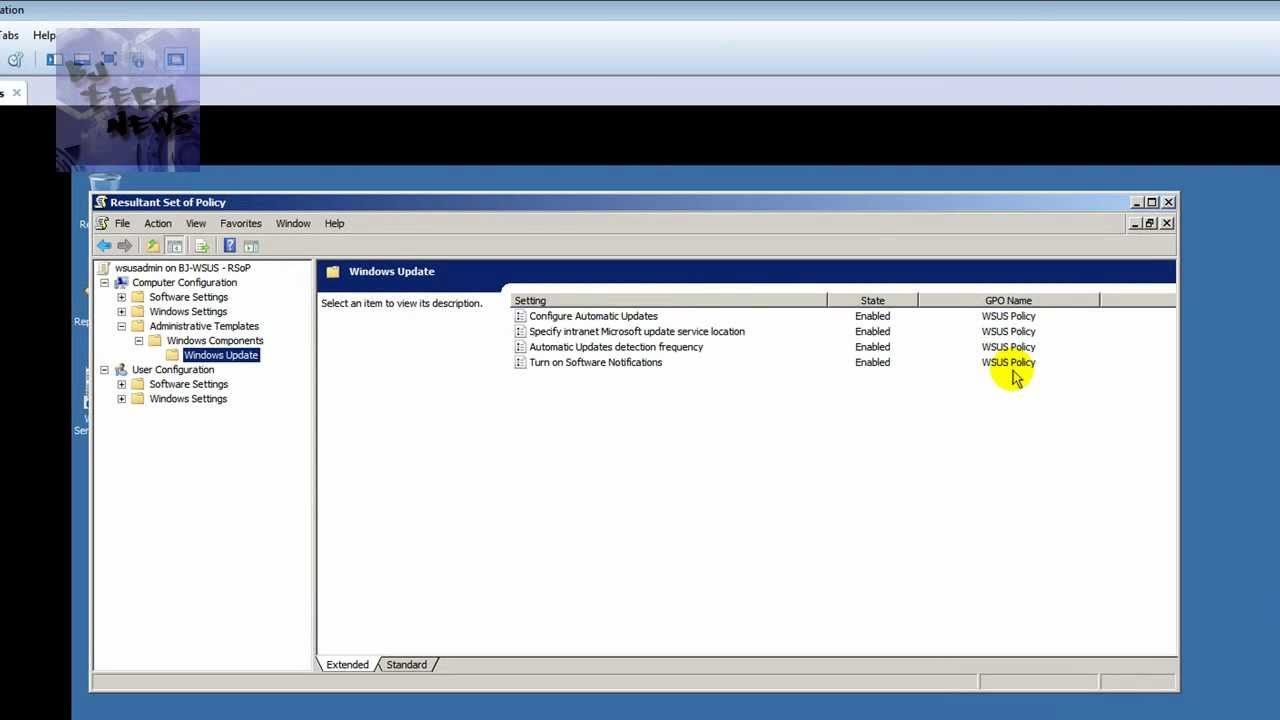Image resolution: width=1280 pixels, height=720 pixels.
Task: Toggle Show/Hide Action Pane toolbar icon
Action: tap(251, 245)
